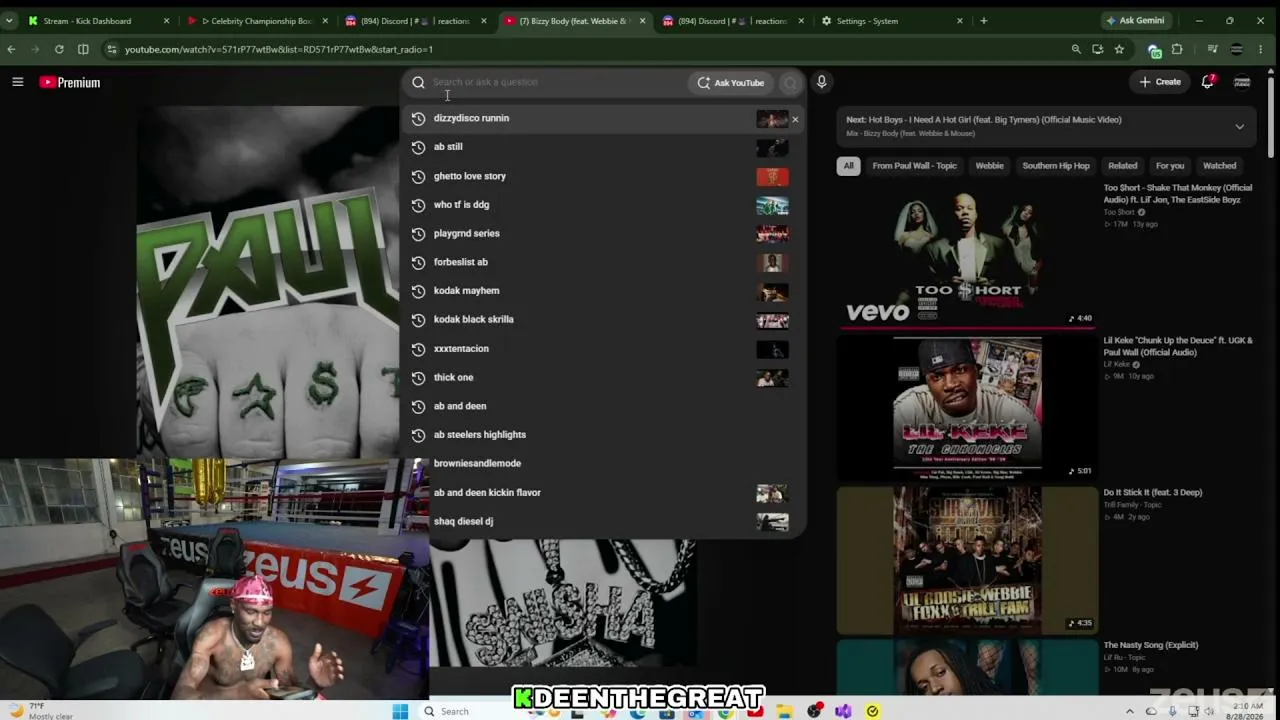Click the YouTube account avatar
The width and height of the screenshot is (1280, 720).
(x=1242, y=82)
